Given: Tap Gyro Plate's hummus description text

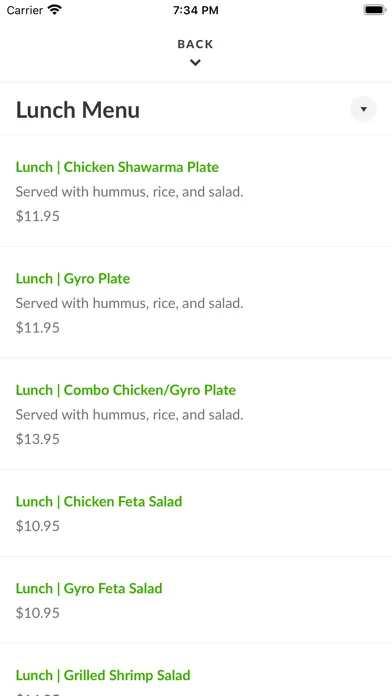Looking at the screenshot, I should [x=130, y=303].
